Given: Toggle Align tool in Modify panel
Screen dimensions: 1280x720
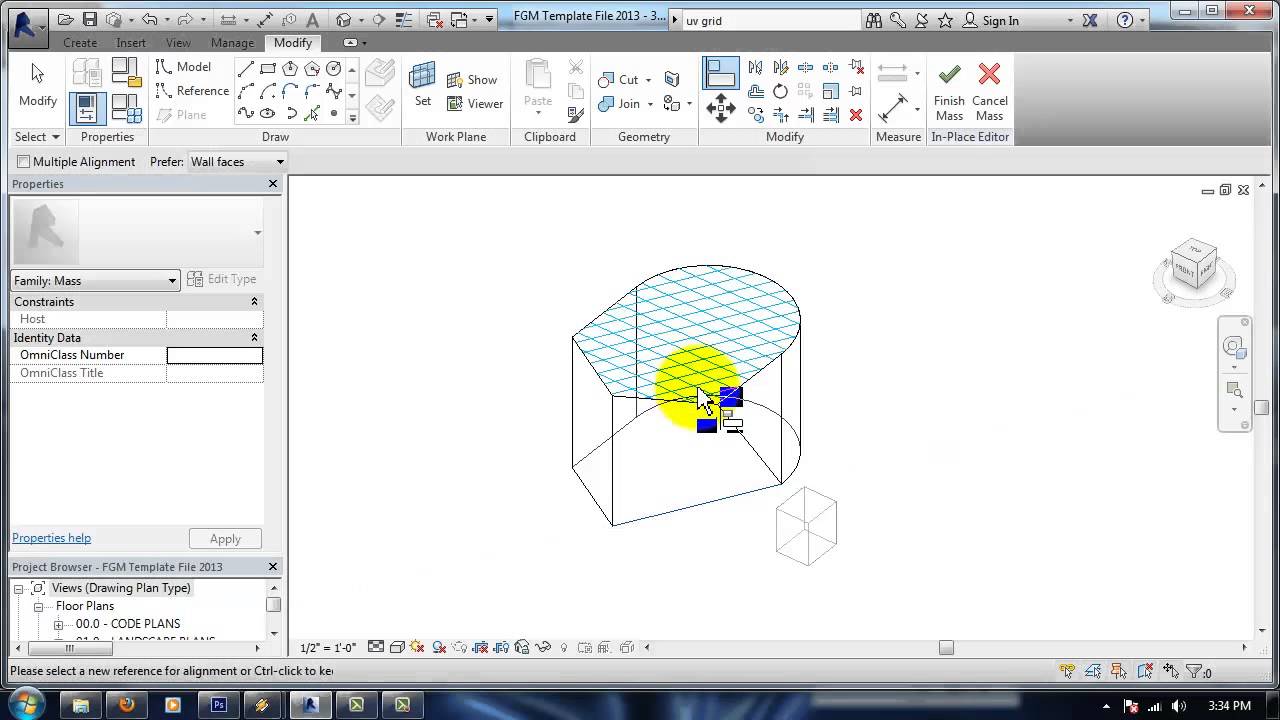Looking at the screenshot, I should point(720,73).
